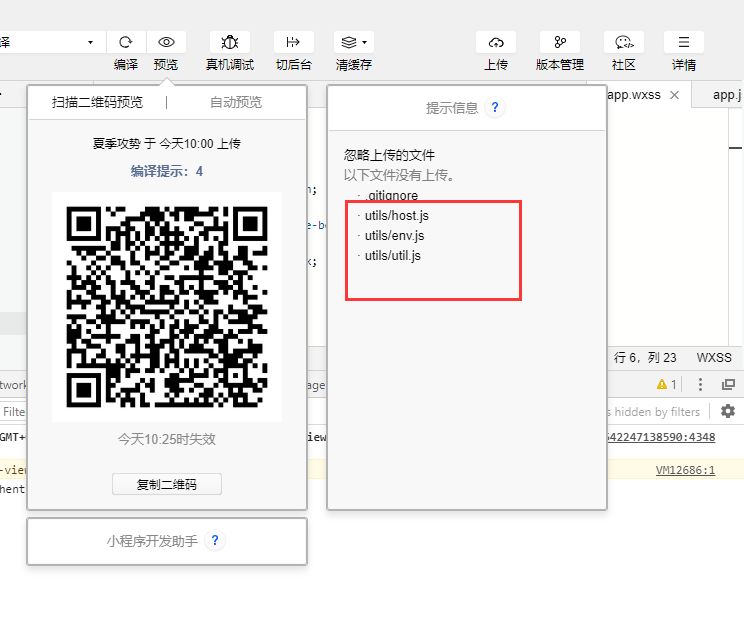Image resolution: width=744 pixels, height=640 pixels.
Task: Click the 详情 toolbar label
Action: 684,65
